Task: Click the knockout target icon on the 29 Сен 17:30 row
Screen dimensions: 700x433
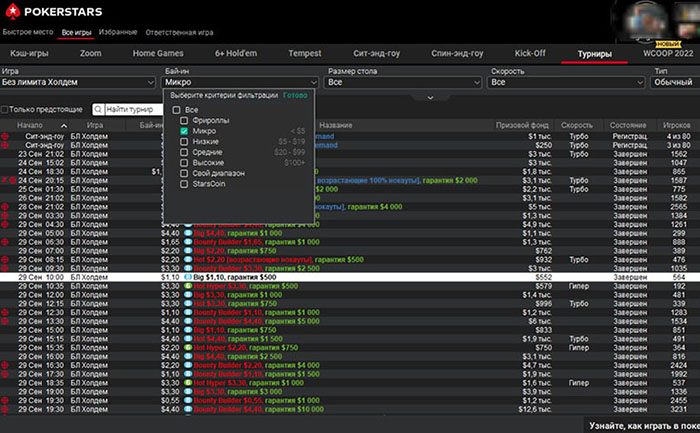Action: [x=5, y=374]
